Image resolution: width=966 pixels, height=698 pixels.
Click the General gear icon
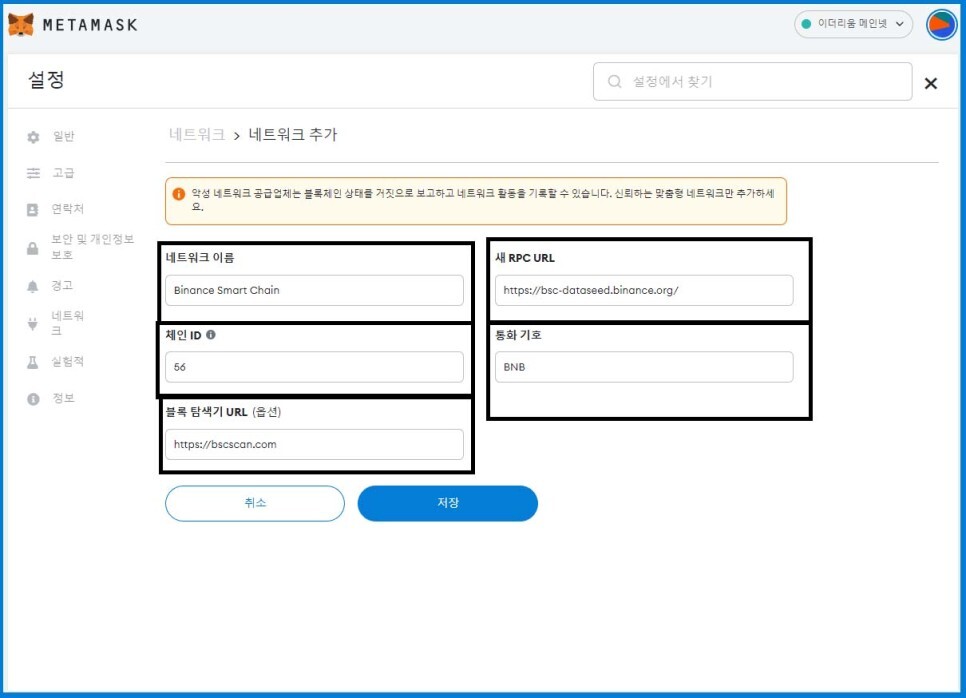pyautogui.click(x=33, y=137)
